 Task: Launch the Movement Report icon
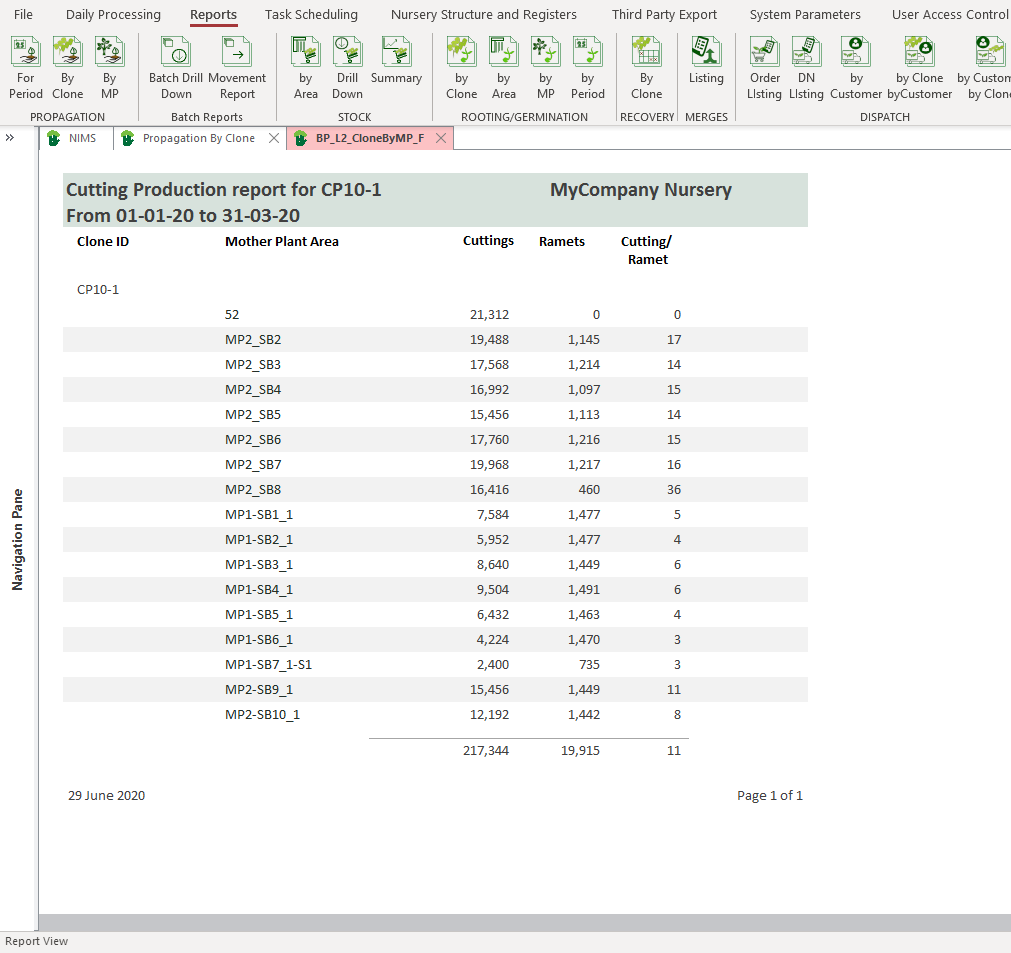(x=237, y=67)
